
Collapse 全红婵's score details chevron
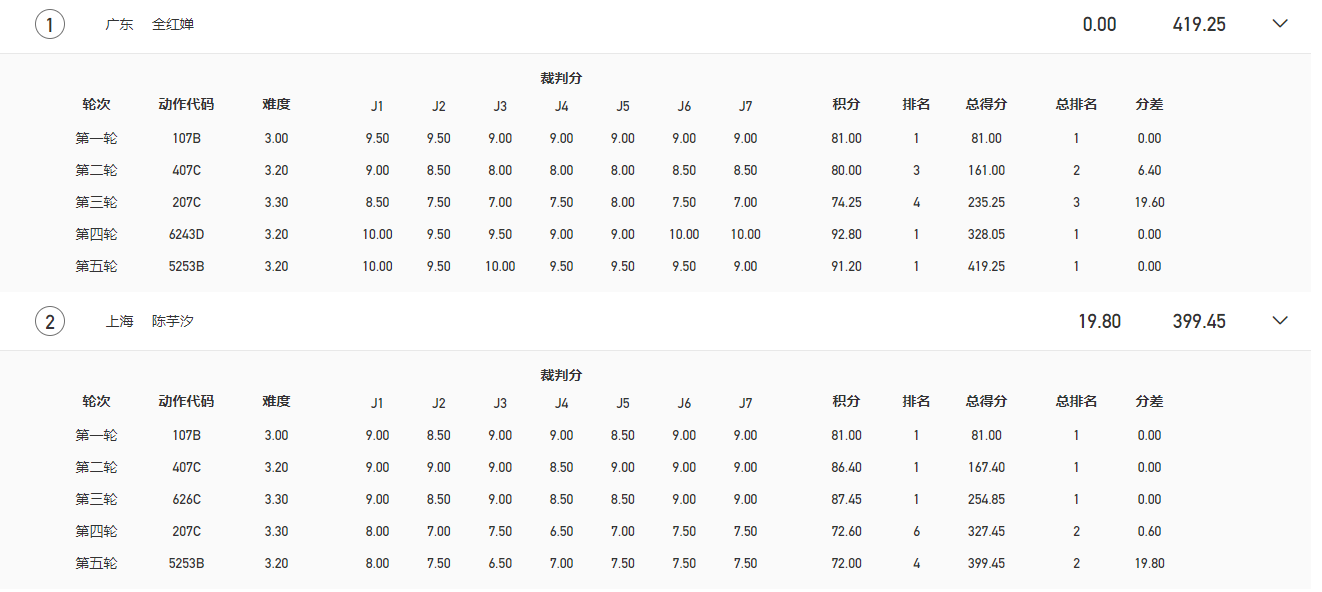tap(1280, 24)
